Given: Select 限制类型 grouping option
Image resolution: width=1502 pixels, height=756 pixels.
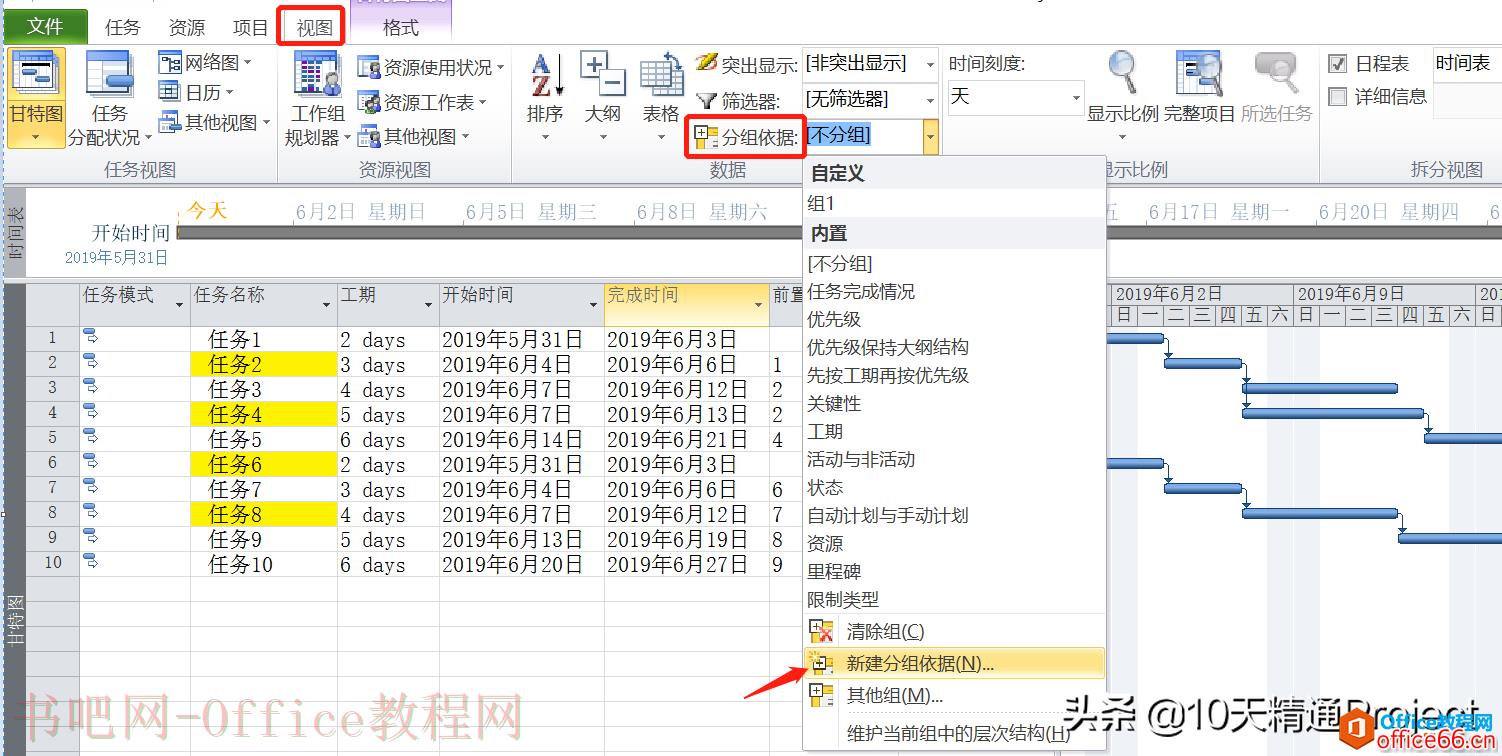Looking at the screenshot, I should 955,599.
